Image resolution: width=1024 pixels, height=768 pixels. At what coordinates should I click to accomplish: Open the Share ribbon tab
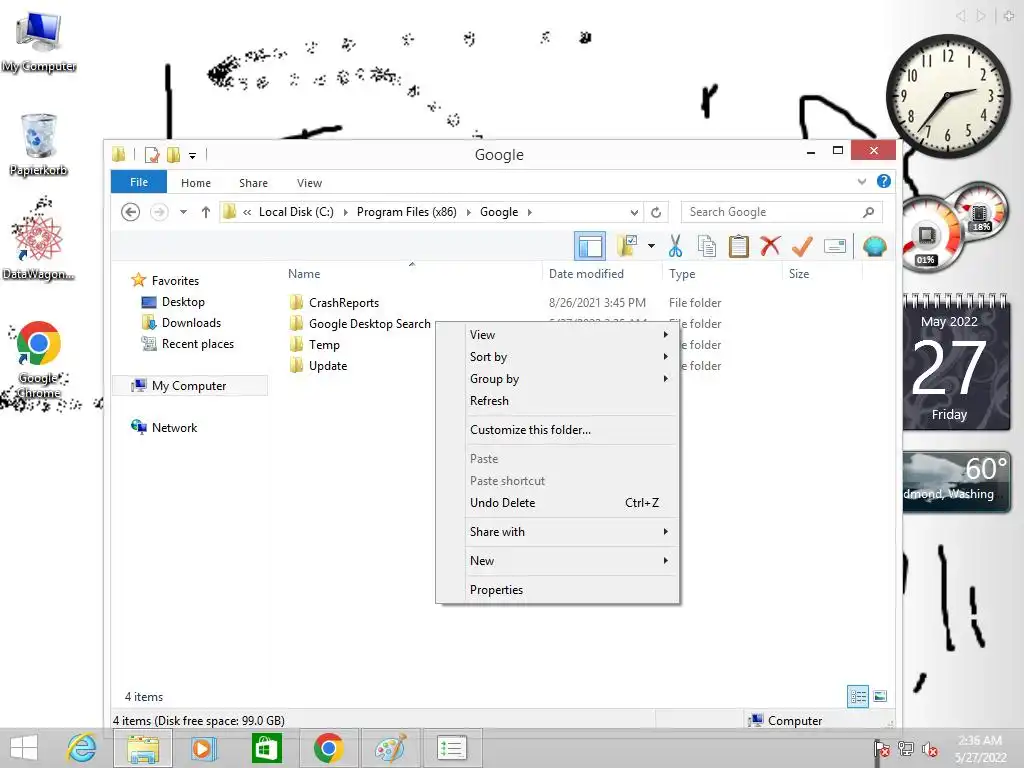(x=253, y=183)
